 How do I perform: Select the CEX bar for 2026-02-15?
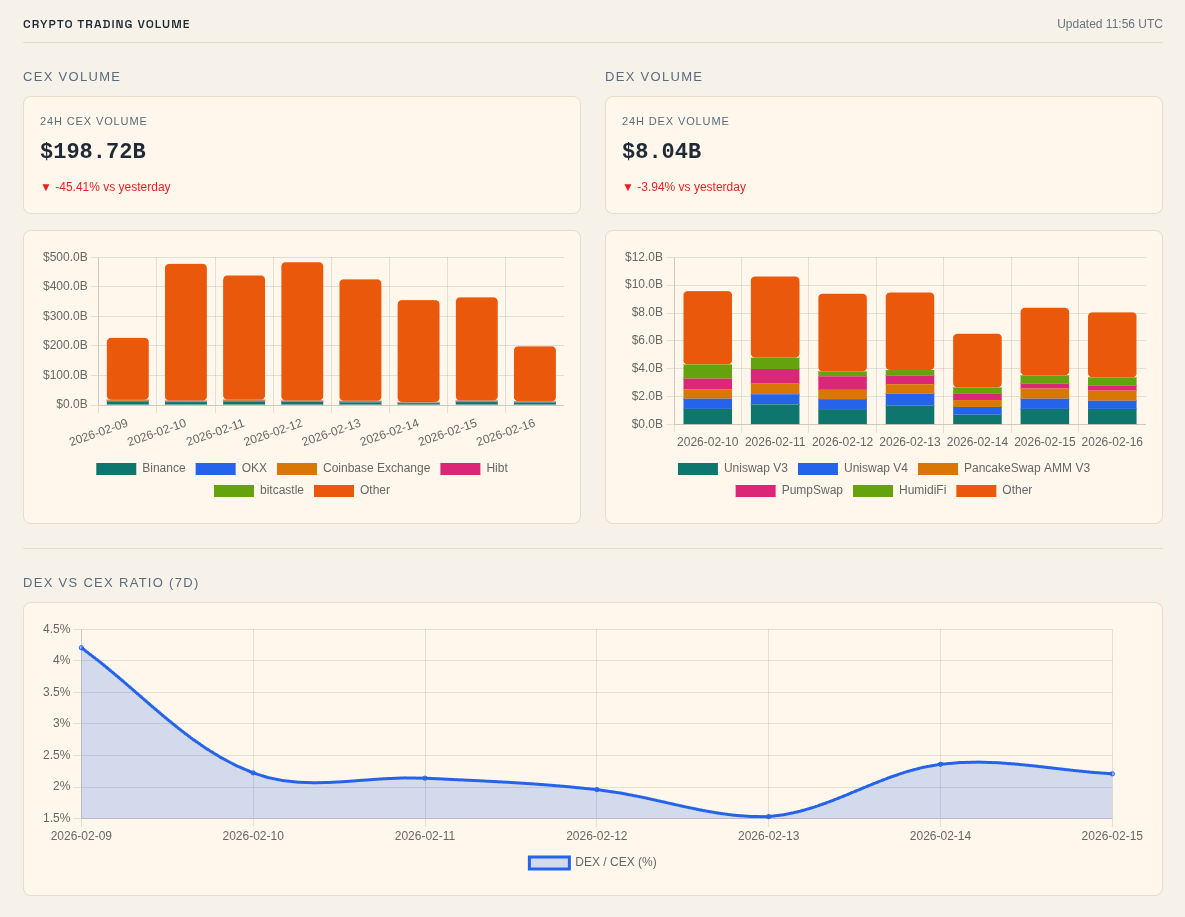point(477,349)
